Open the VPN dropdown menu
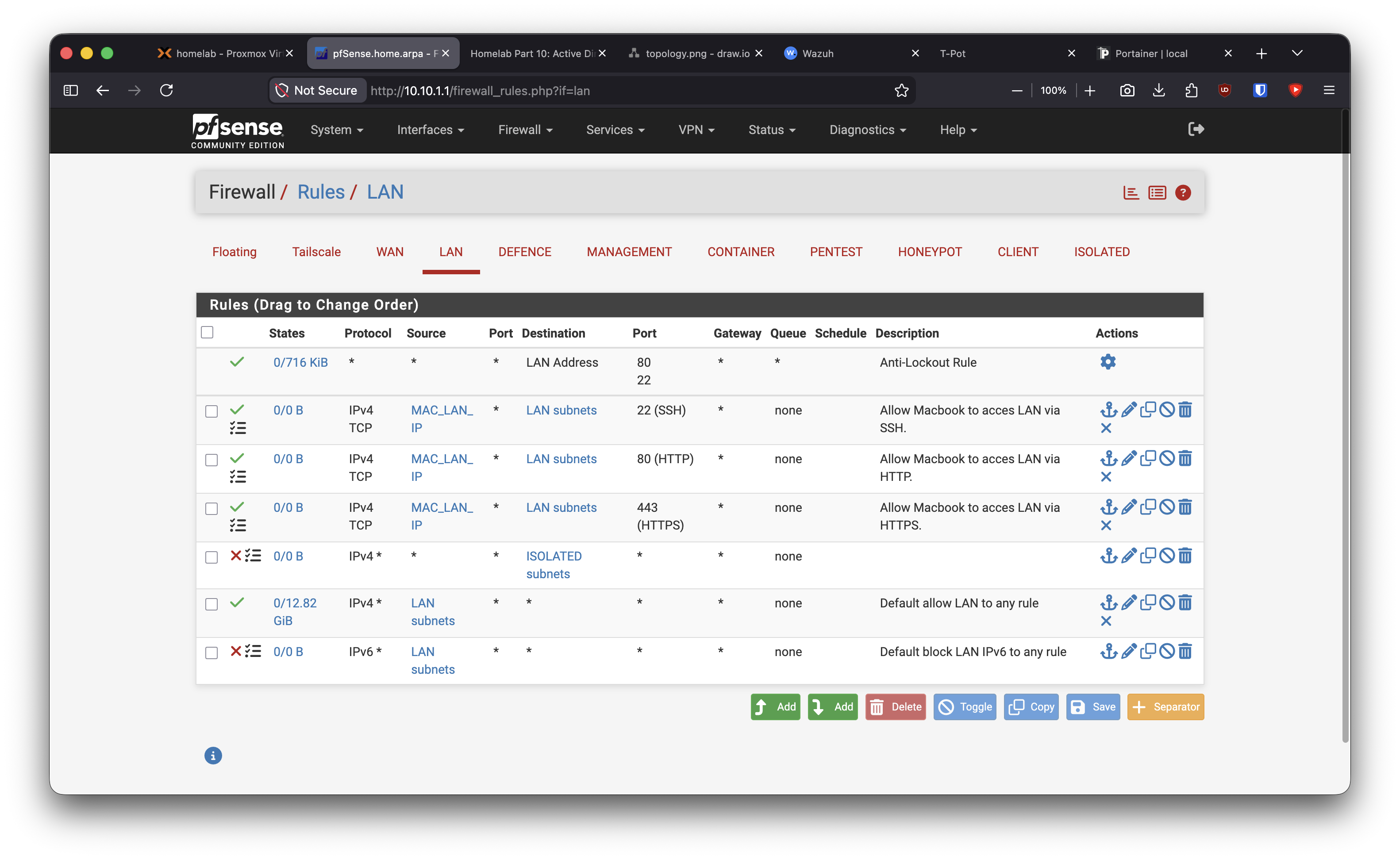This screenshot has height=860, width=1400. click(696, 130)
